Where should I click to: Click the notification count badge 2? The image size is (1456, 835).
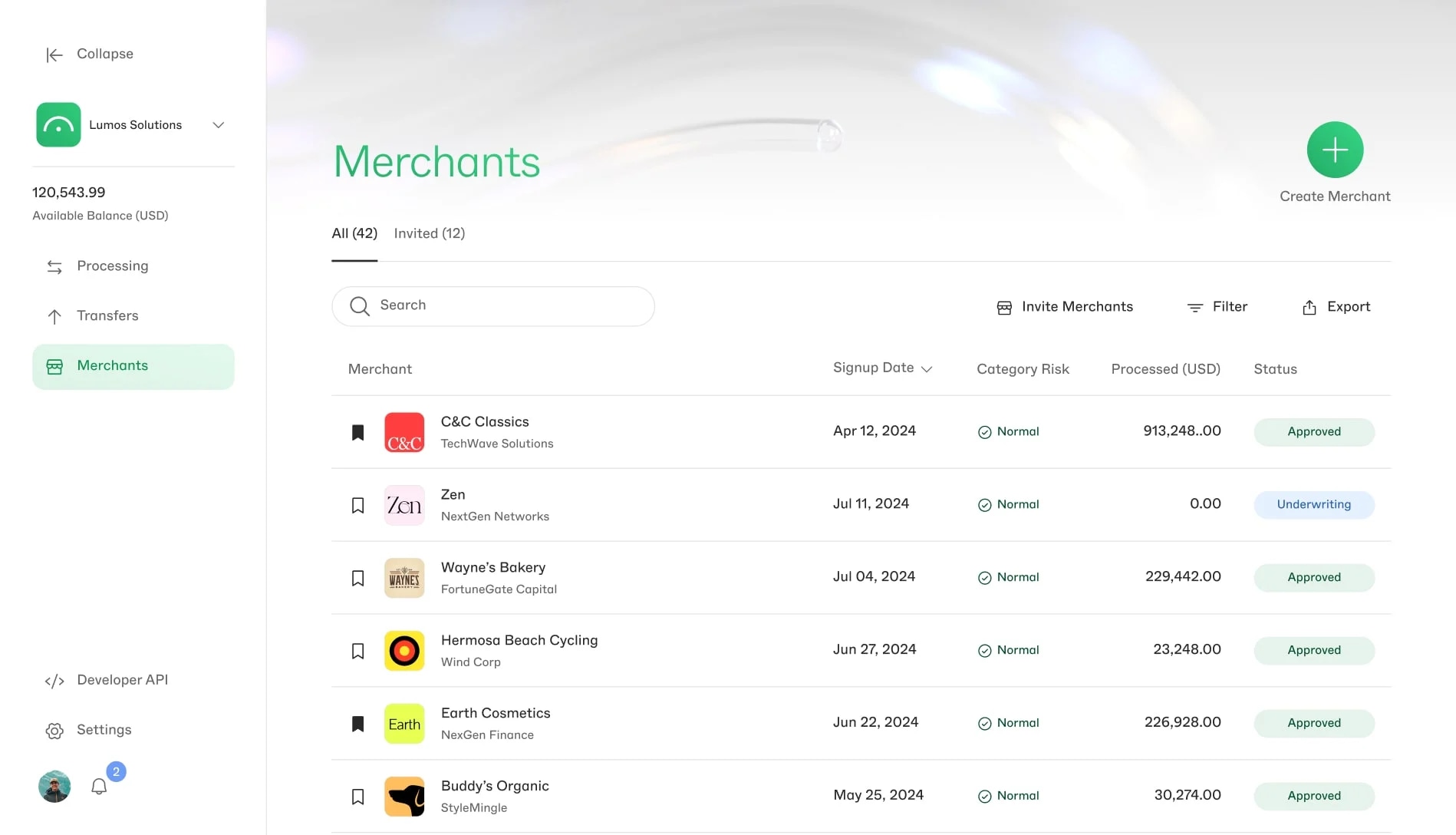point(116,772)
